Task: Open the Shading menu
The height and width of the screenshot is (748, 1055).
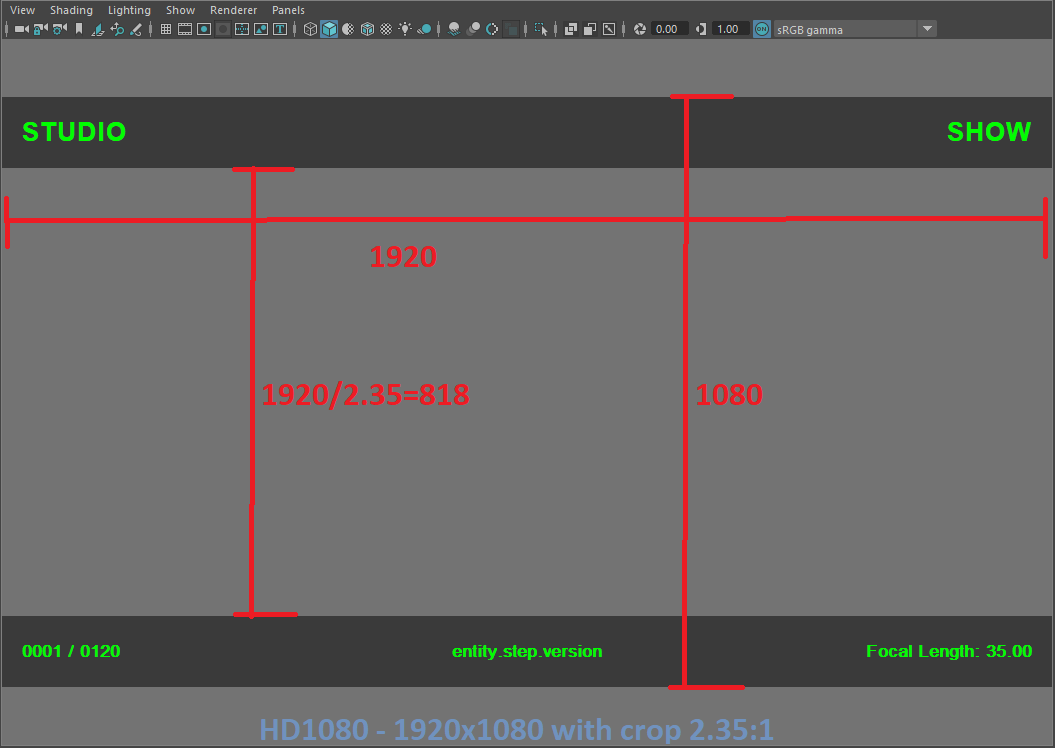Action: pyautogui.click(x=71, y=10)
